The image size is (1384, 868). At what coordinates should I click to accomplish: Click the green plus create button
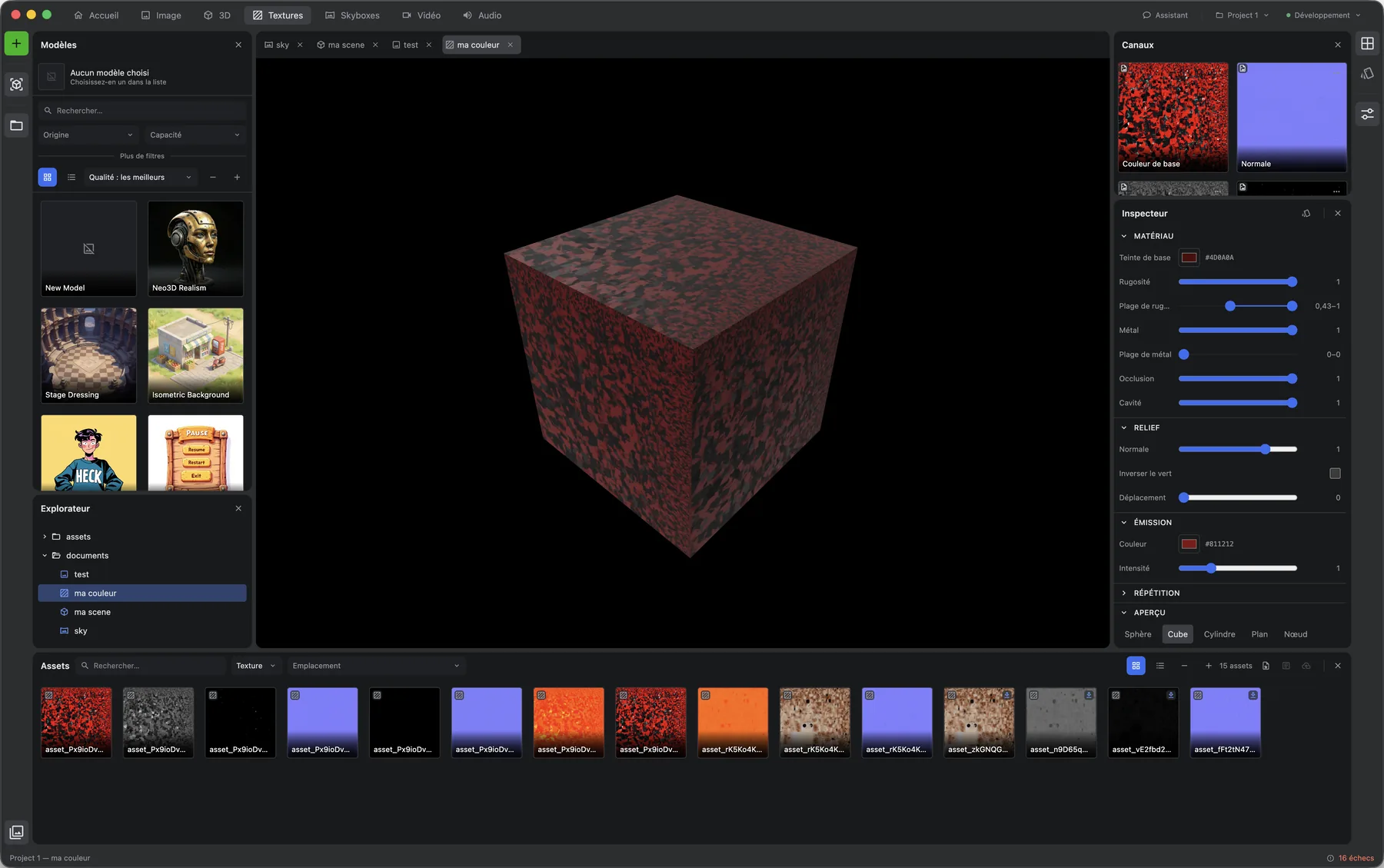click(16, 44)
